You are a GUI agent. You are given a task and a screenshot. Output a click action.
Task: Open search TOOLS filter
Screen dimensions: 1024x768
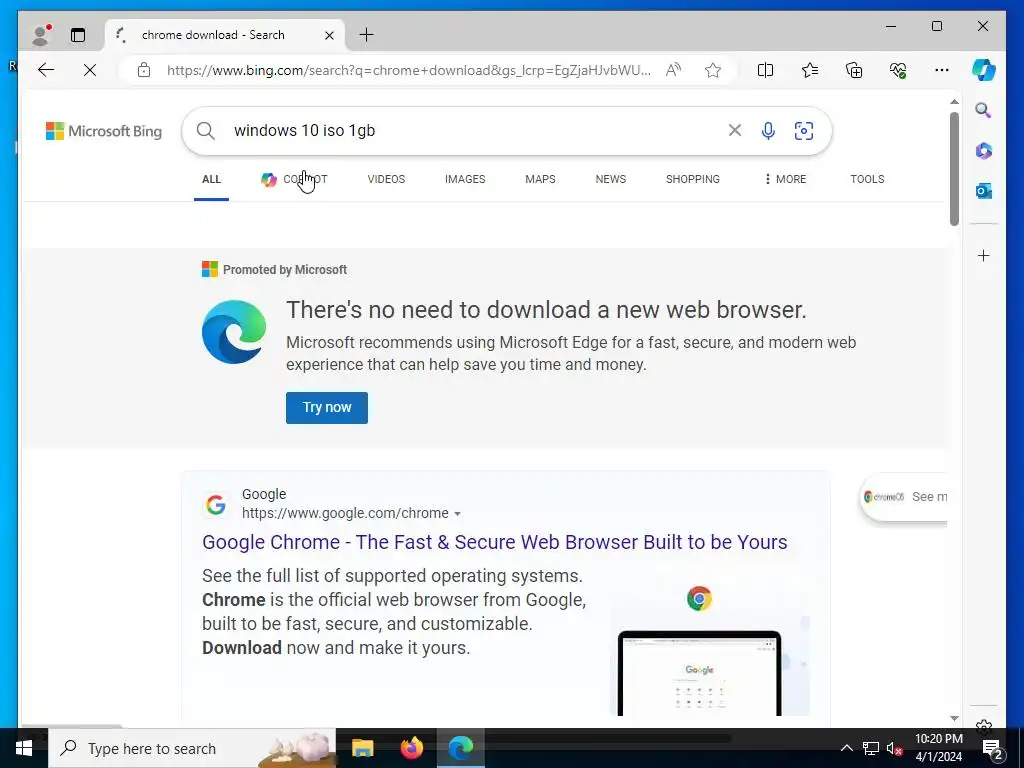(x=867, y=179)
